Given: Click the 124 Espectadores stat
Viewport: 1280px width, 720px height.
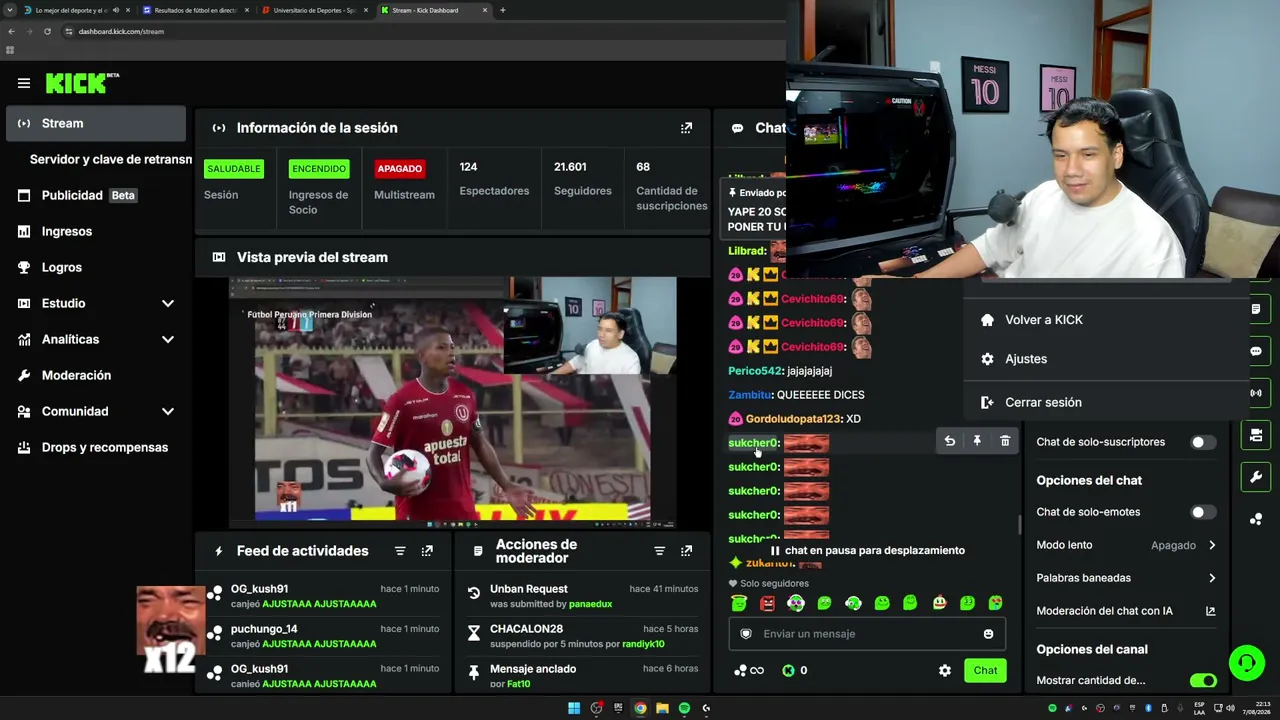Looking at the screenshot, I should coord(494,179).
